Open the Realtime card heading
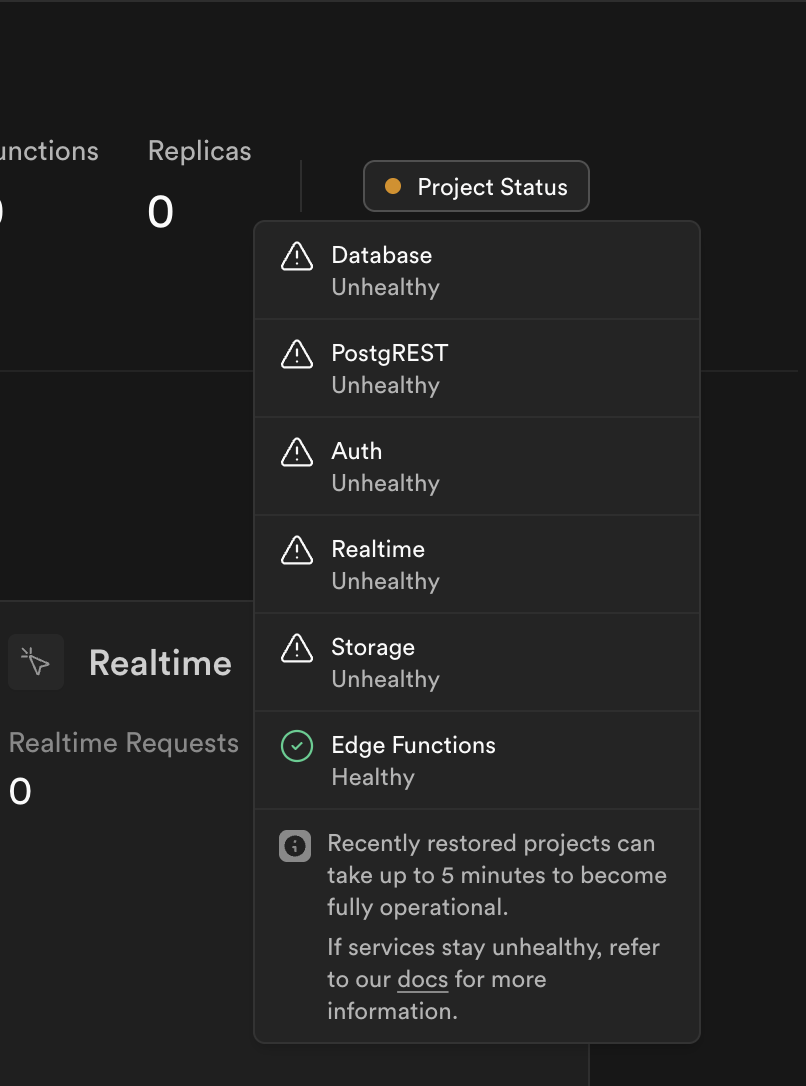Viewport: 806px width, 1086px height. click(160, 663)
